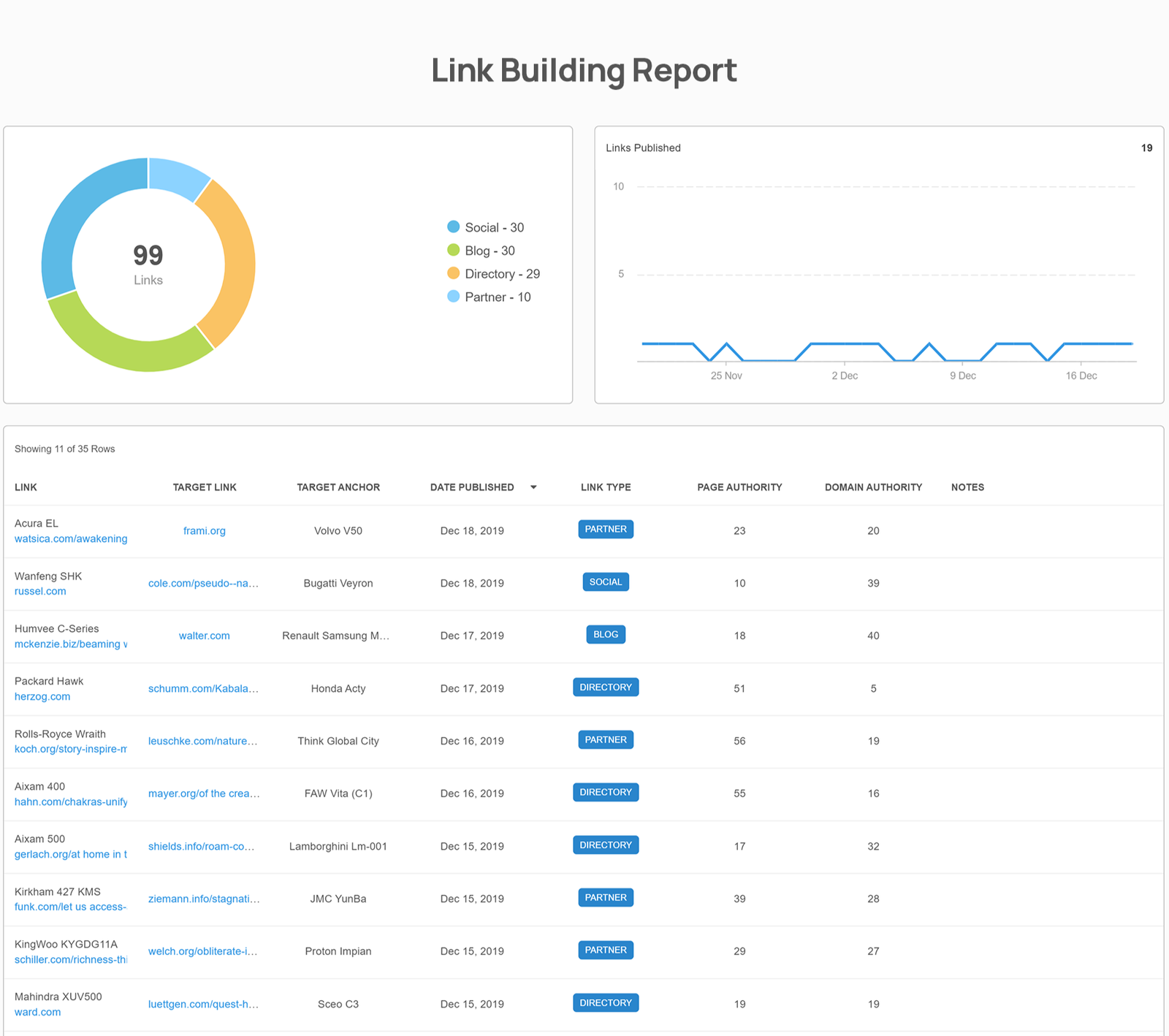Sort by Page Authority column header
Image resolution: width=1169 pixels, height=1036 pixels.
pyautogui.click(x=739, y=487)
